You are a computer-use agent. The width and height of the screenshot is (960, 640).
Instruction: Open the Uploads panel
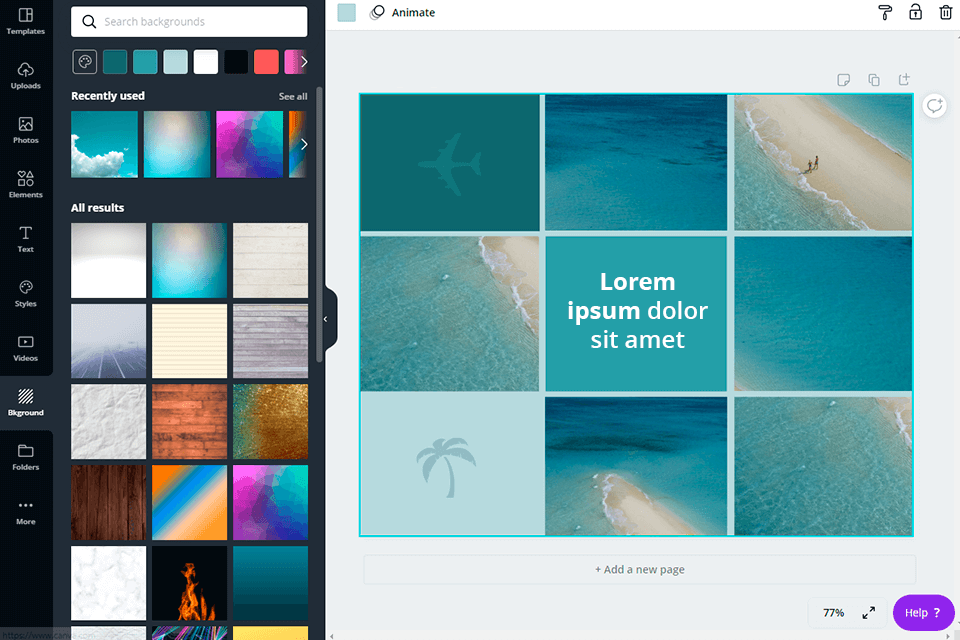[x=26, y=76]
